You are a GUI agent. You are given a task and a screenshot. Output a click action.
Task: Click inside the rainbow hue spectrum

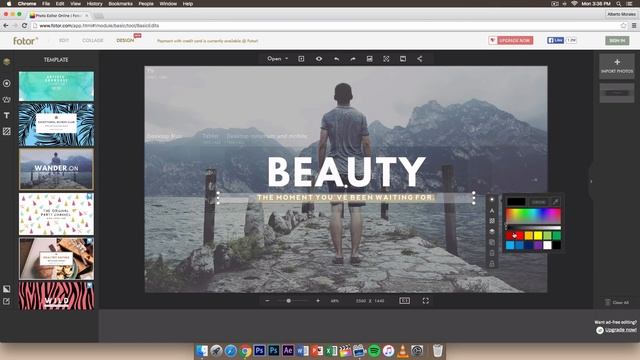(533, 216)
